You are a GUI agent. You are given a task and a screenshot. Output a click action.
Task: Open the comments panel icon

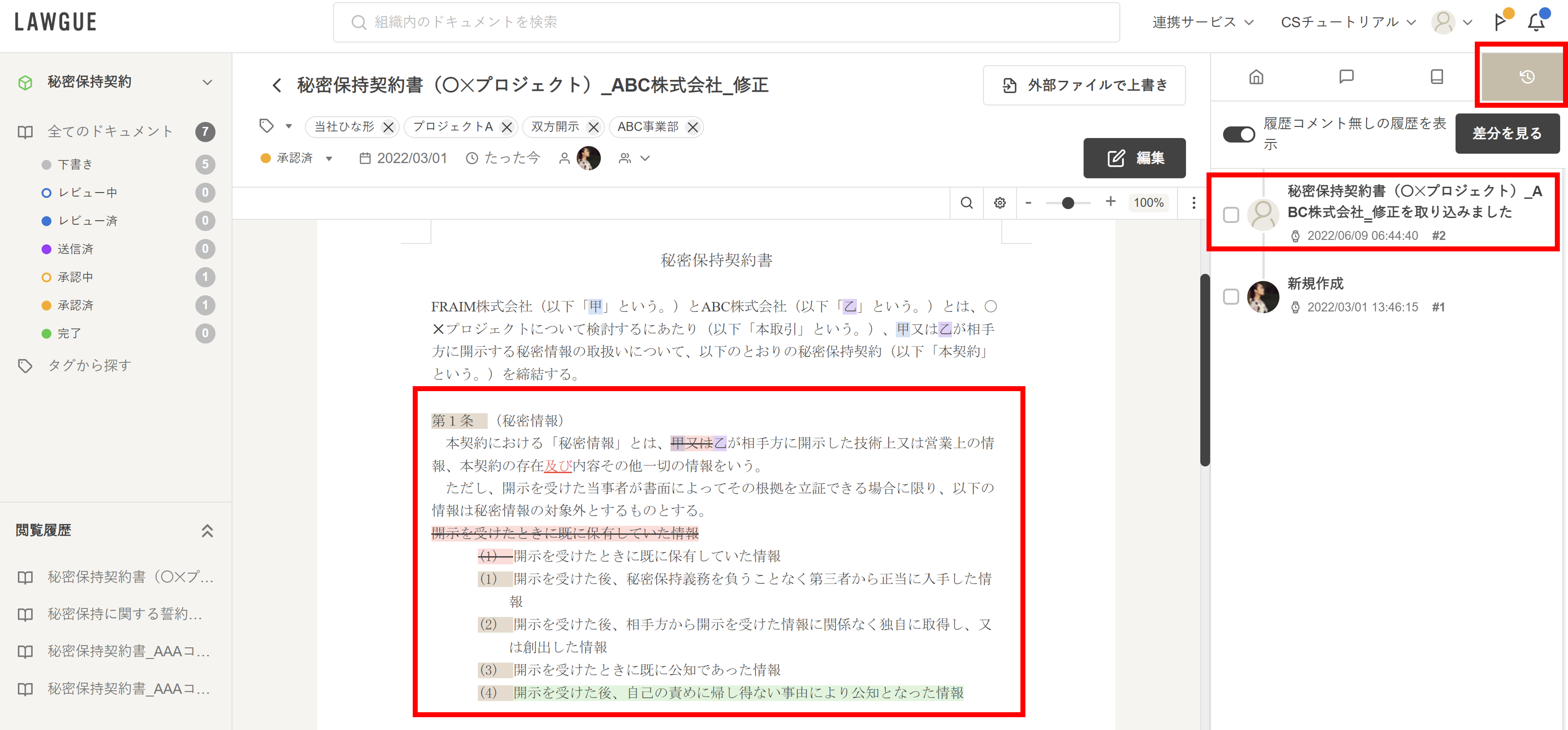(x=1346, y=77)
